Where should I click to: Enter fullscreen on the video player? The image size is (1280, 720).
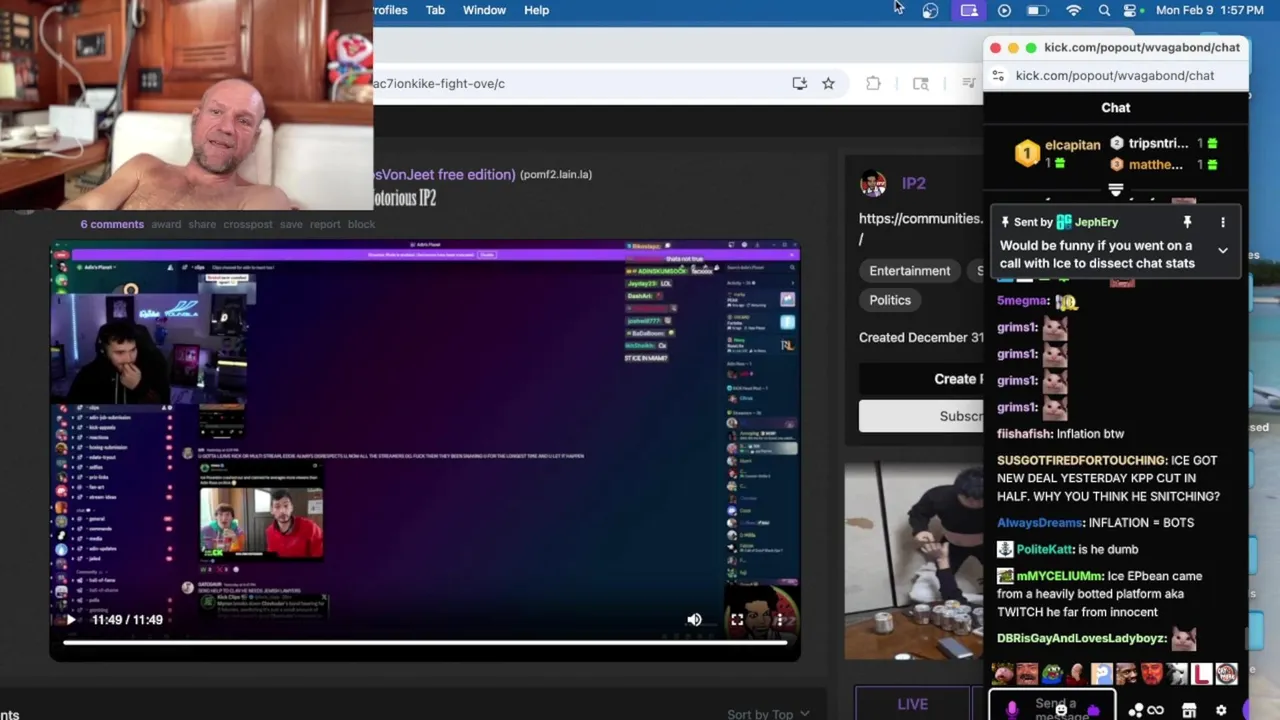tap(737, 620)
